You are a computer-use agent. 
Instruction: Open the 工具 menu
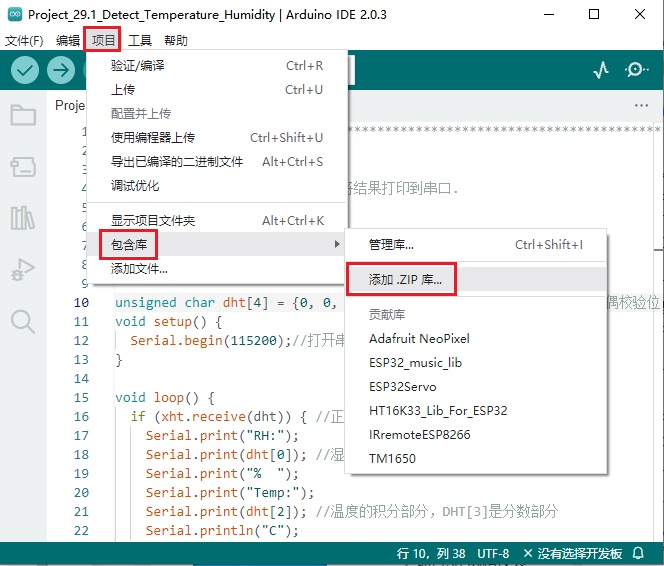pos(140,41)
